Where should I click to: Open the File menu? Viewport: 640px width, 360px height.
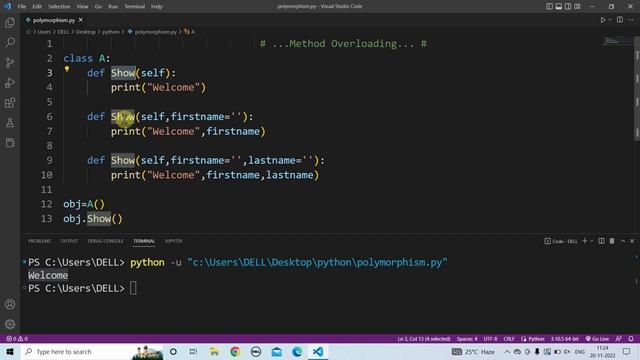[x=22, y=6]
